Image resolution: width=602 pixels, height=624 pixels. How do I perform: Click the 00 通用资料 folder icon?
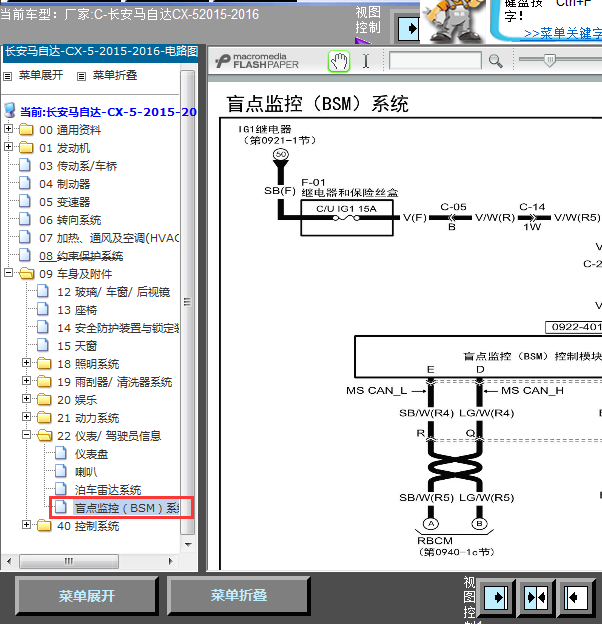pyautogui.click(x=26, y=129)
